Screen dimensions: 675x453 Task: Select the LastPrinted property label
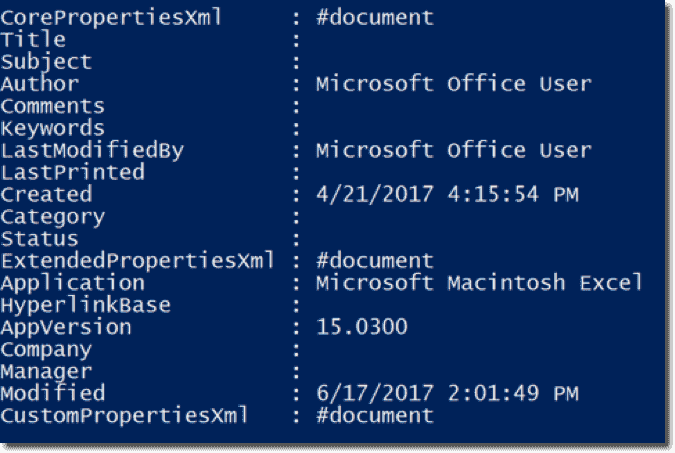coord(72,172)
